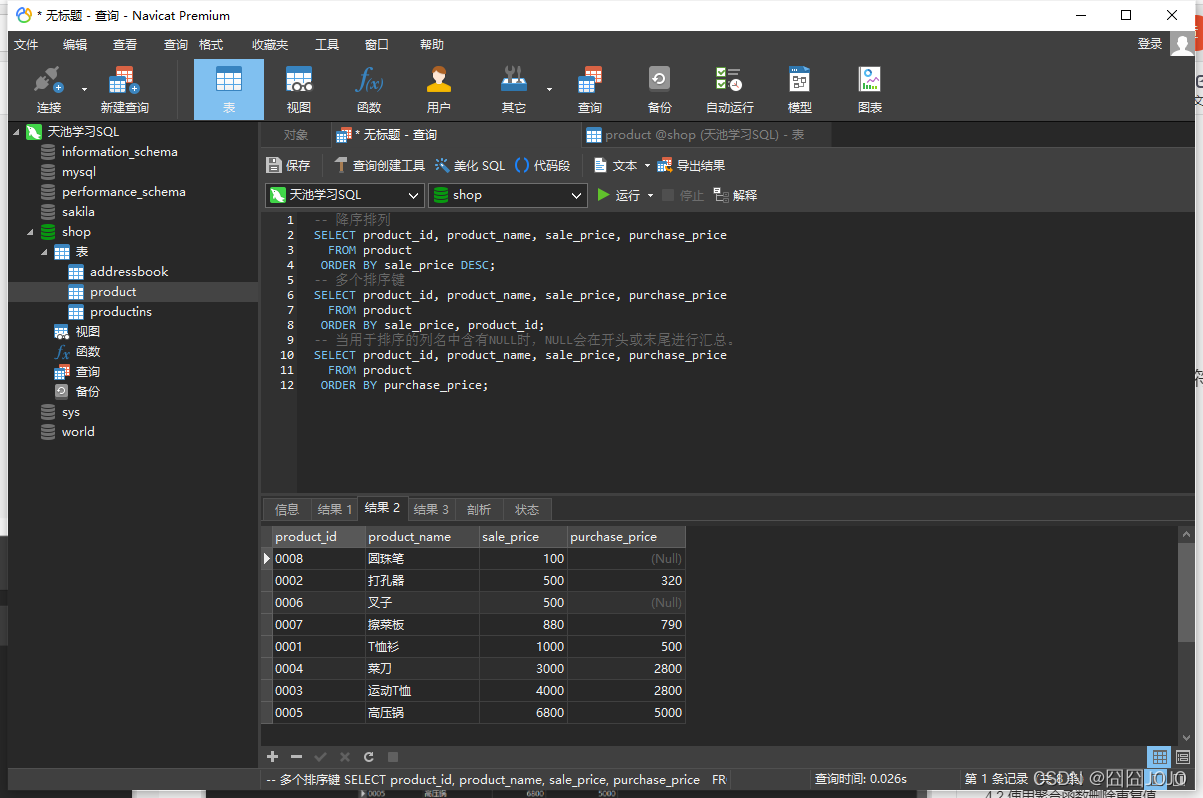
Task: Open the 其它 dropdown arrow
Action: 549,89
